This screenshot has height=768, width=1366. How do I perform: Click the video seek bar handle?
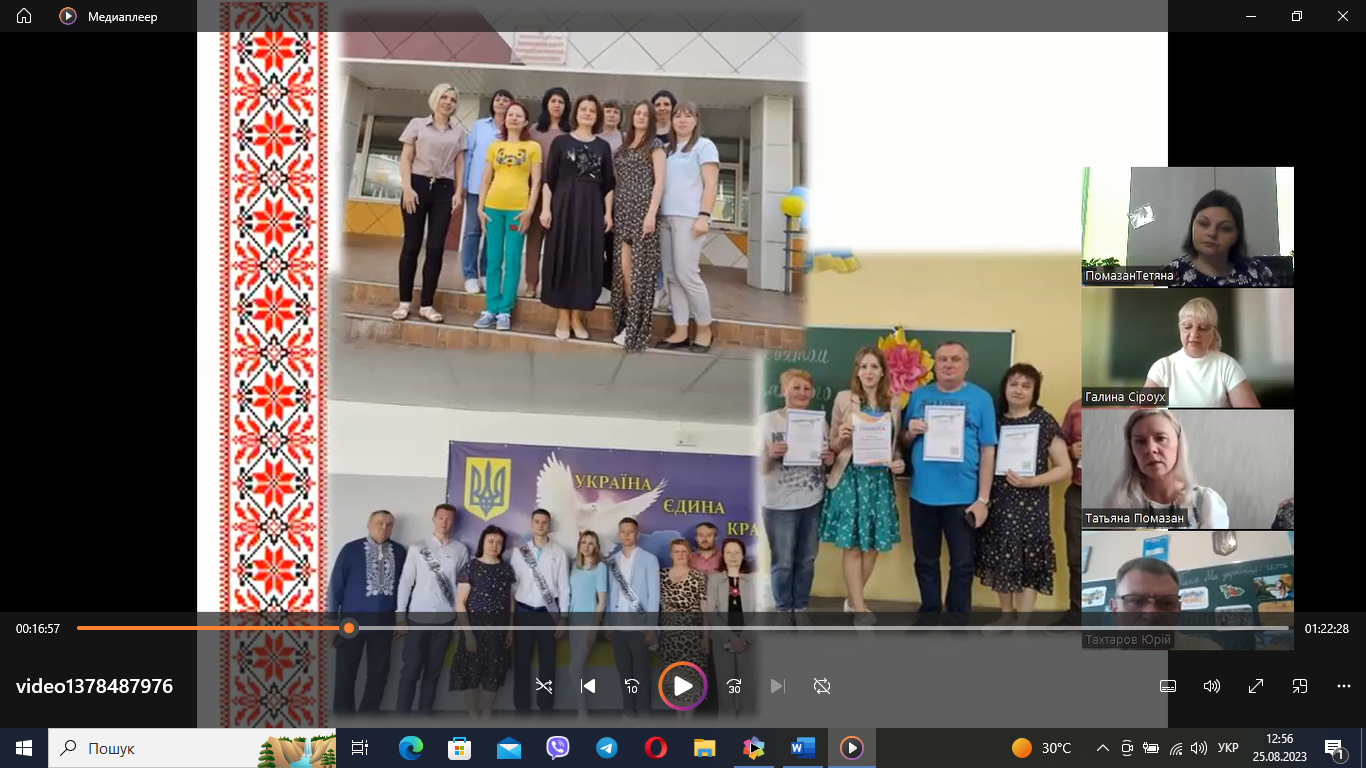(348, 628)
